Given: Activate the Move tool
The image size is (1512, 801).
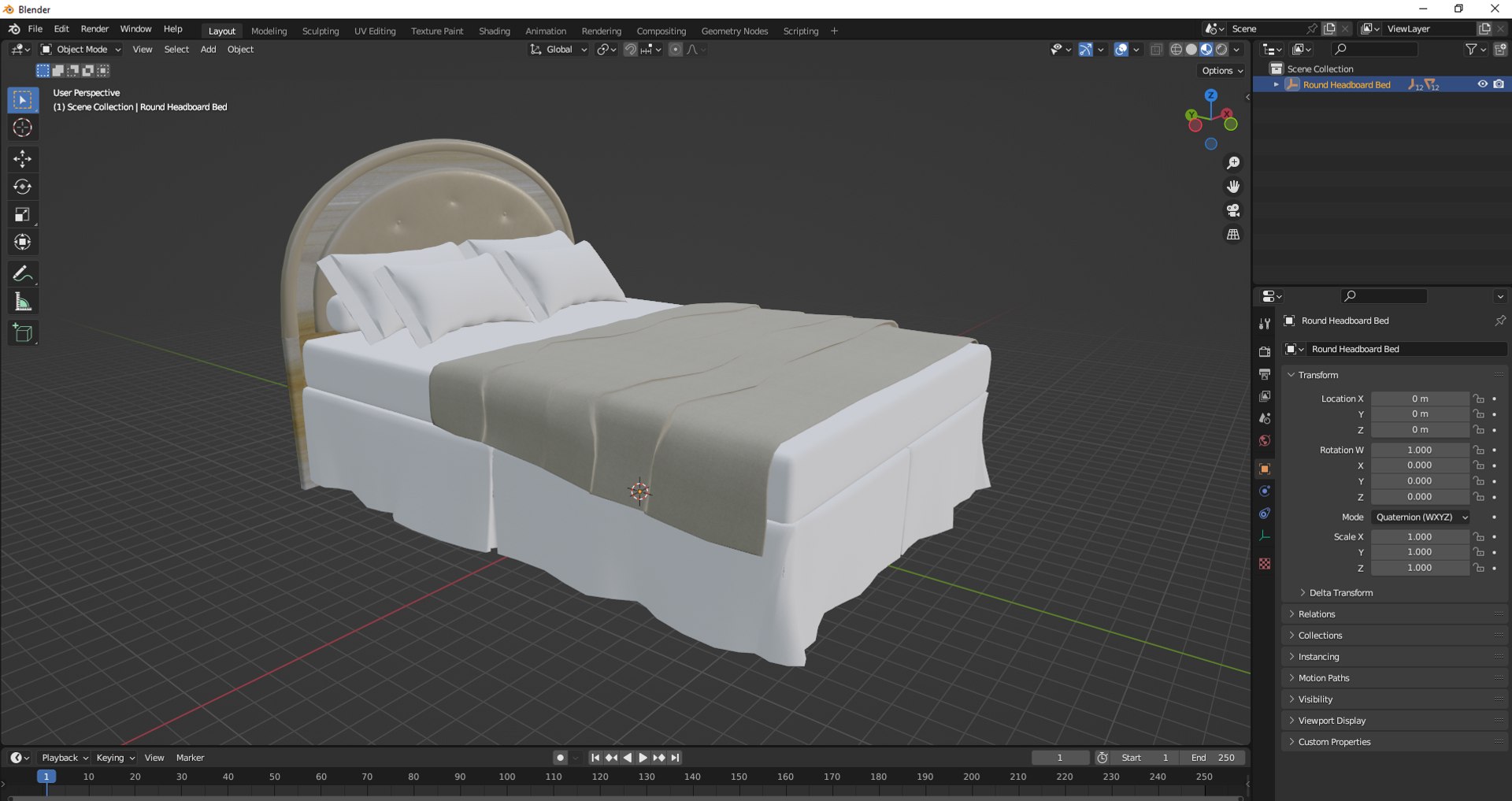Looking at the screenshot, I should tap(23, 159).
